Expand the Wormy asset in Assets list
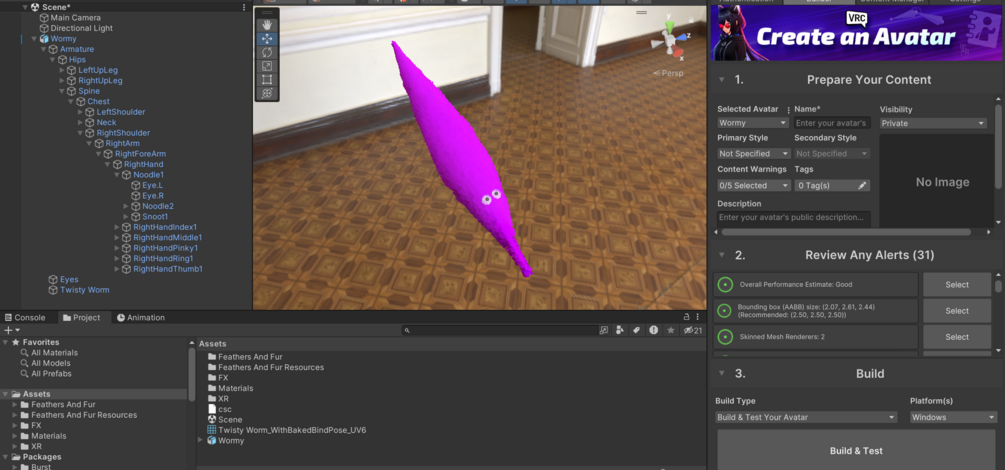Image resolution: width=1005 pixels, height=470 pixels. click(201, 440)
